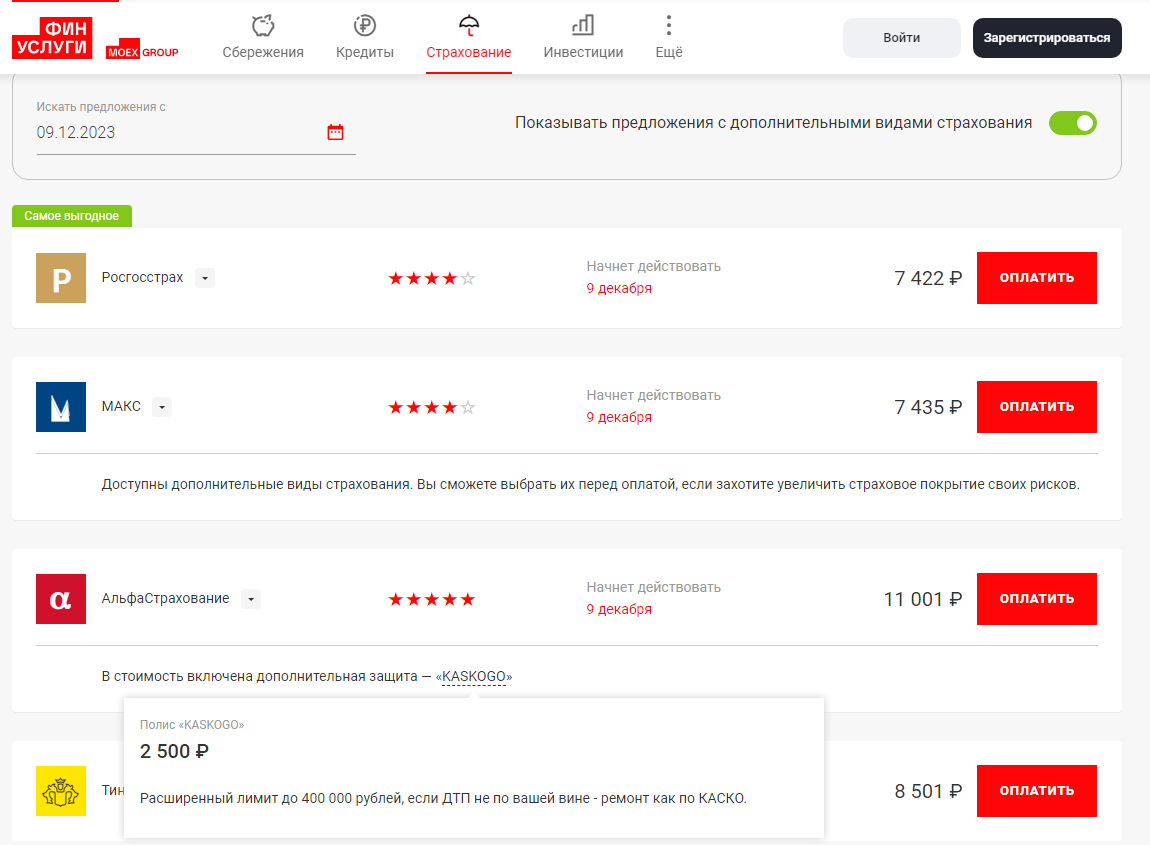Click Росгосстрах start date 9 декабря
The width and height of the screenshot is (1150, 845).
[619, 288]
